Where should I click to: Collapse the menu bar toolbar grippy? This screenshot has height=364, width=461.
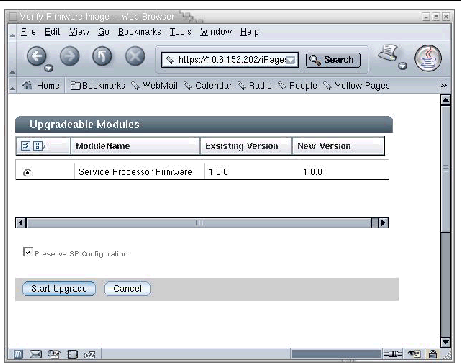[x=13, y=32]
